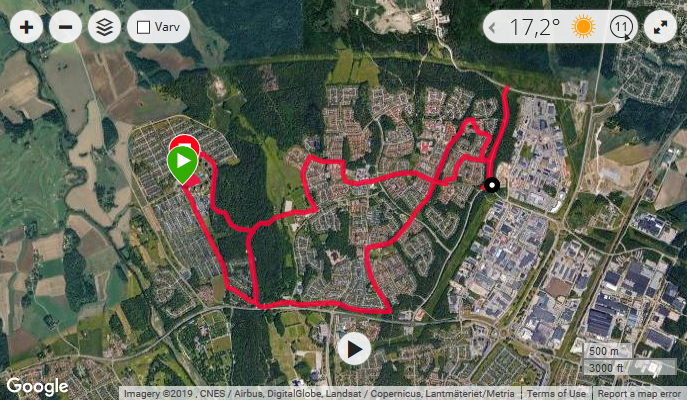
Task: Tick the Varv checkbox
Action: tap(143, 28)
